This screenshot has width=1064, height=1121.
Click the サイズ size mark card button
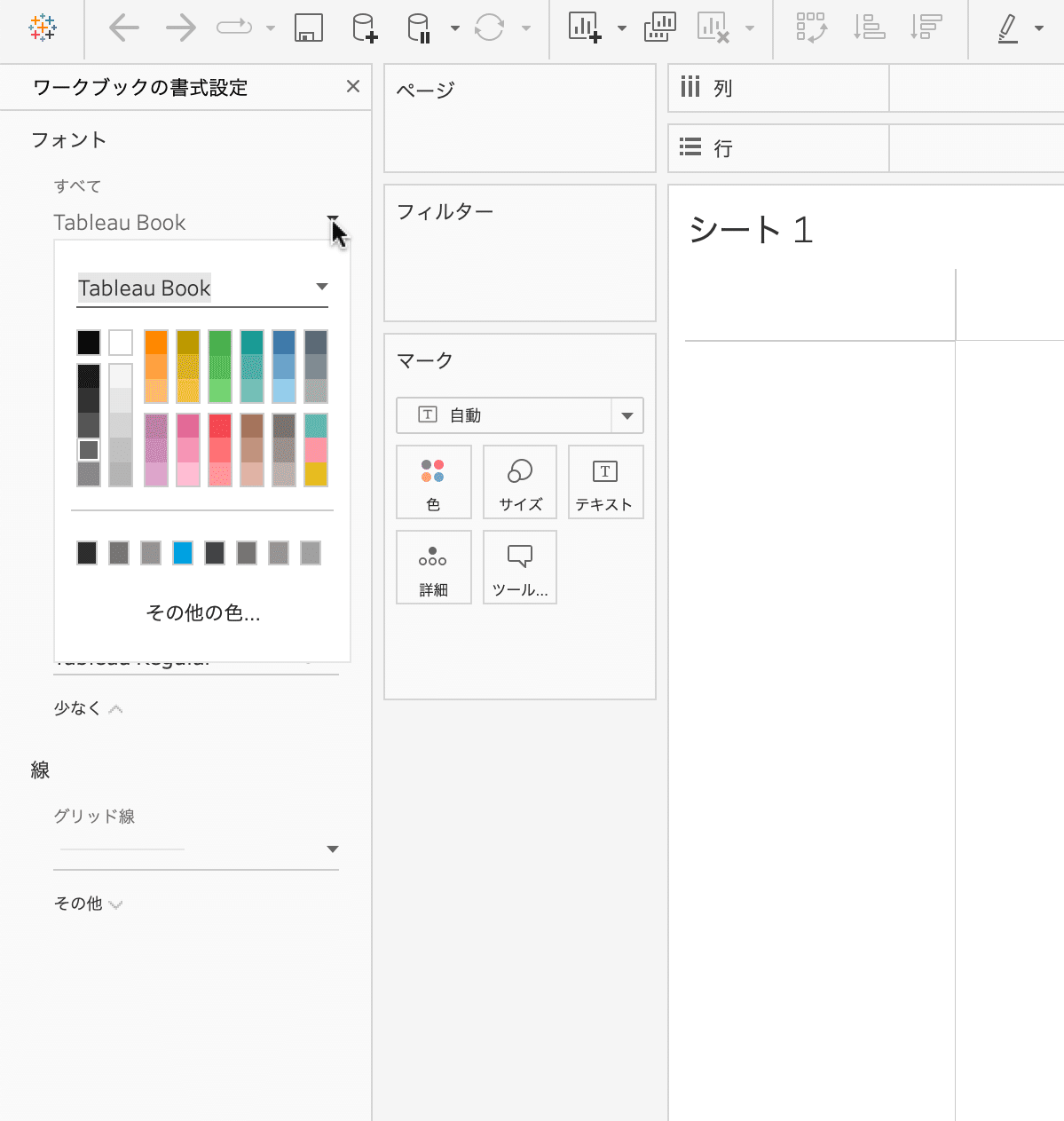[x=520, y=482]
